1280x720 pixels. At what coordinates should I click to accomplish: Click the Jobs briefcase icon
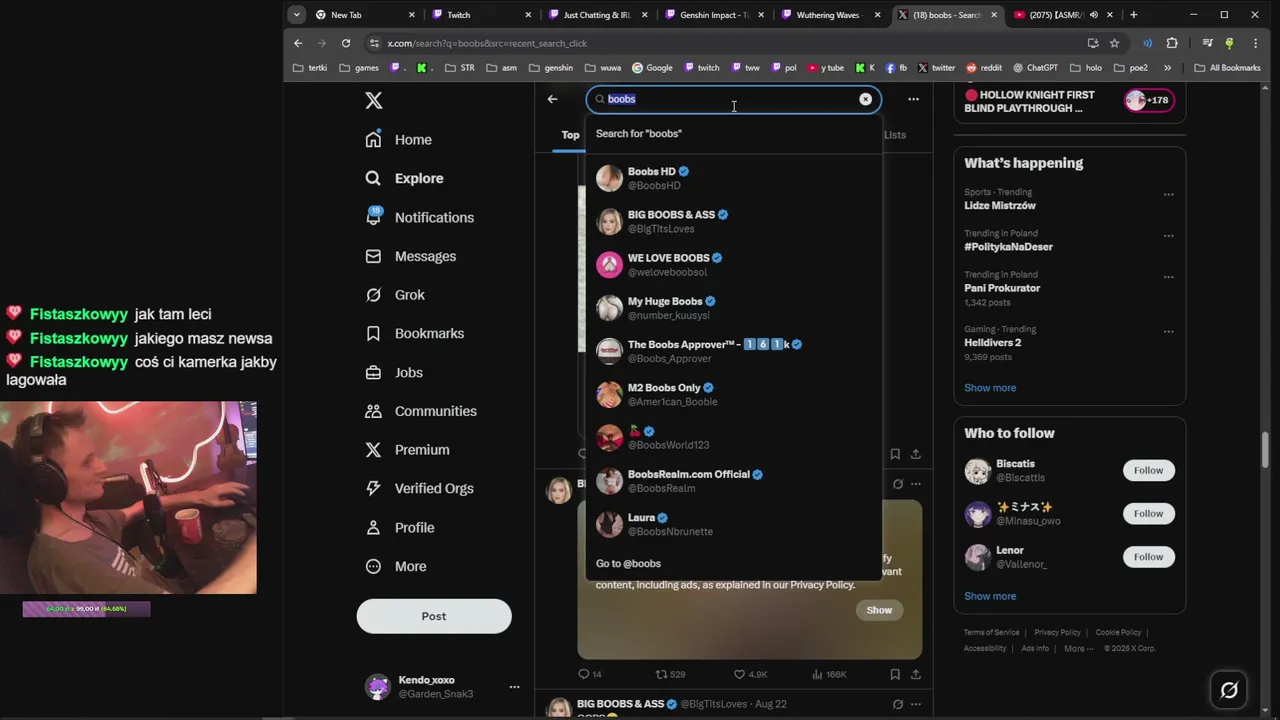[x=373, y=372]
